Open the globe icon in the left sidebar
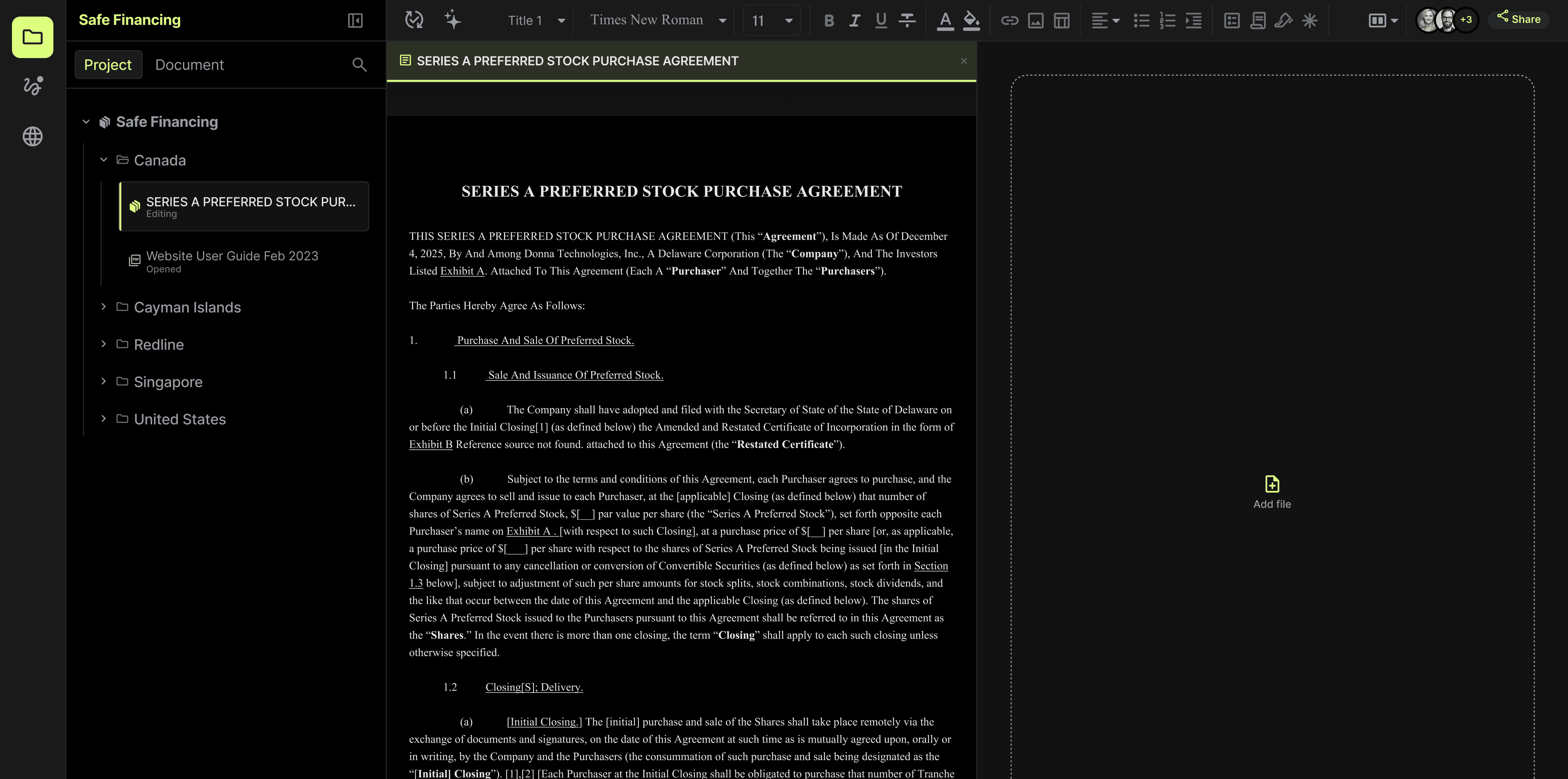 click(33, 136)
